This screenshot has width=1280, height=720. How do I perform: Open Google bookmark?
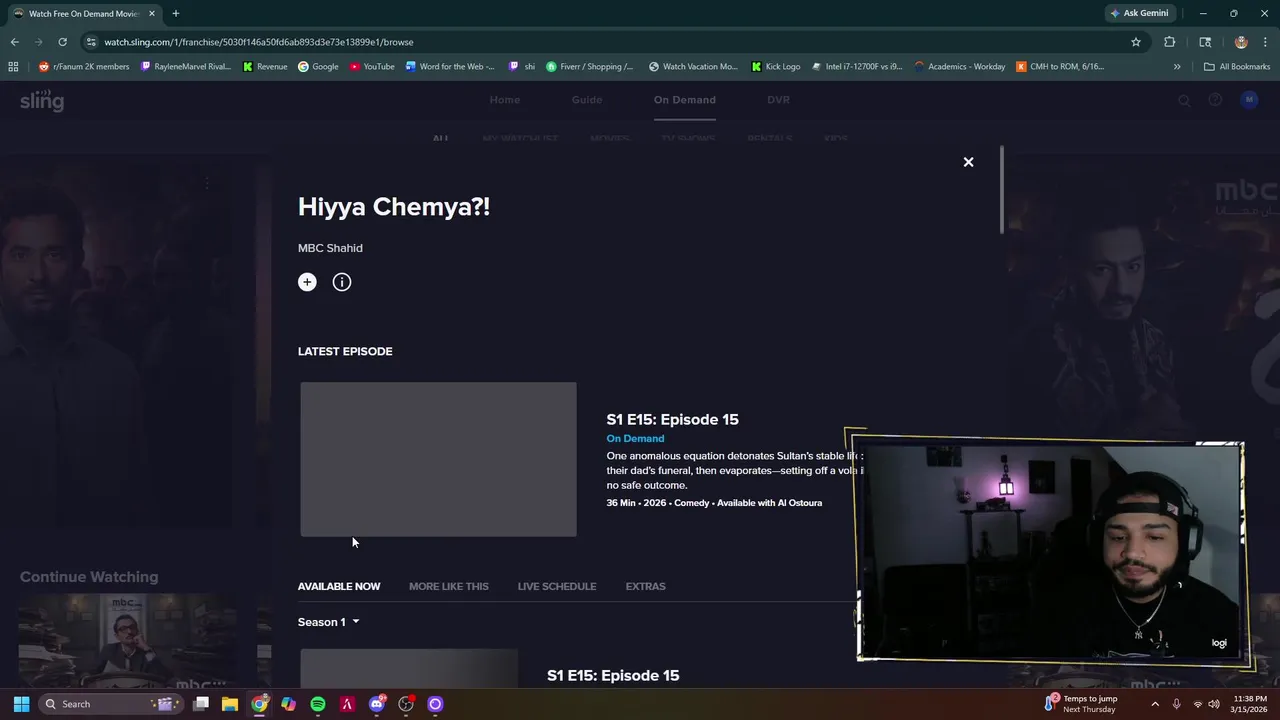click(318, 66)
